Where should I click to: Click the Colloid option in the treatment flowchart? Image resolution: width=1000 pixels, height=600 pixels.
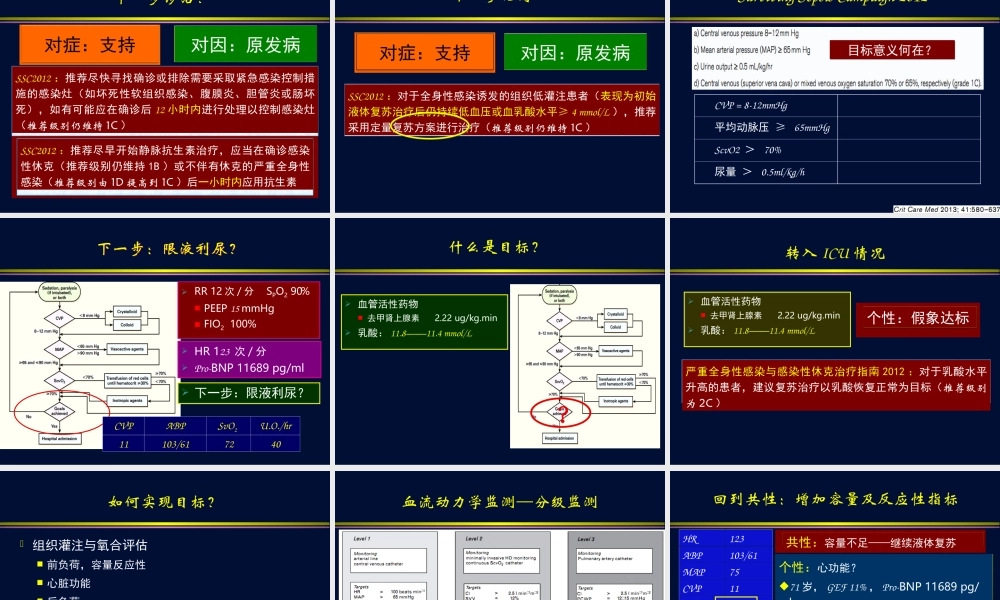tap(128, 325)
